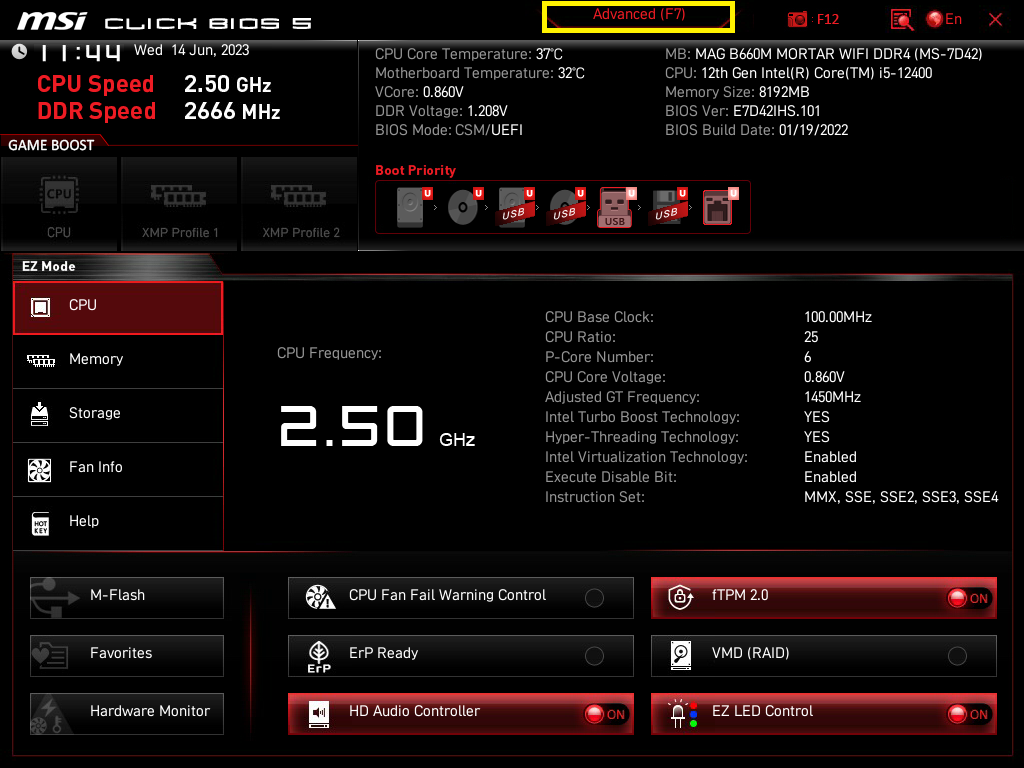The height and width of the screenshot is (768, 1024).
Task: Take a screenshot with the F12 camera icon
Action: 797,20
